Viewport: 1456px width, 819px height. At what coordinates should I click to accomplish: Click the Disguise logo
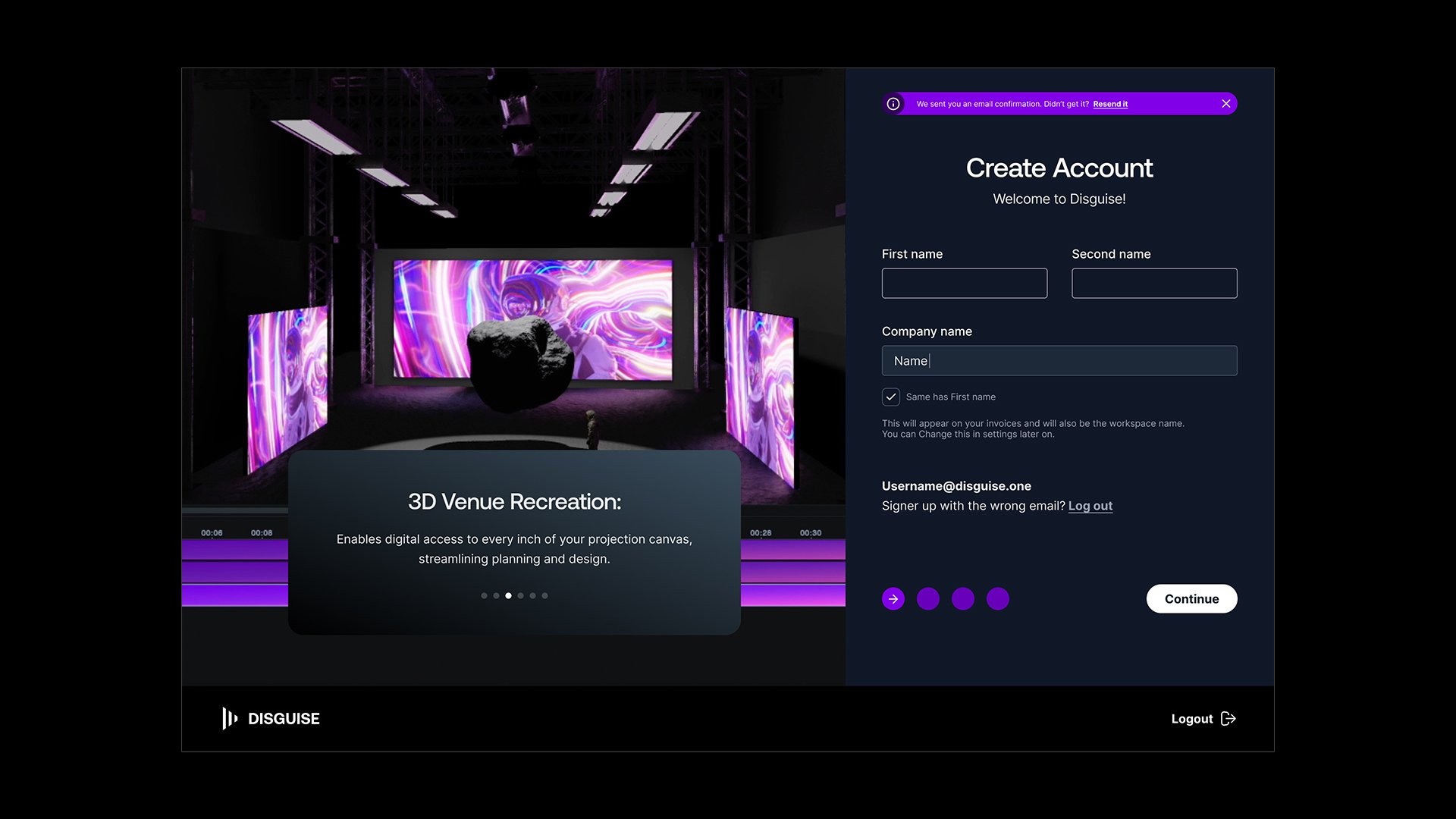[271, 718]
